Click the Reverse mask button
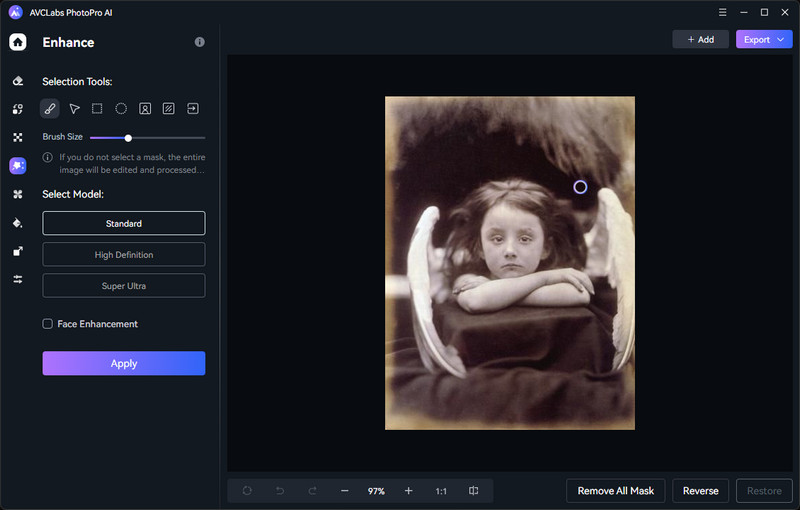Screen dimensions: 800x510 [701, 491]
